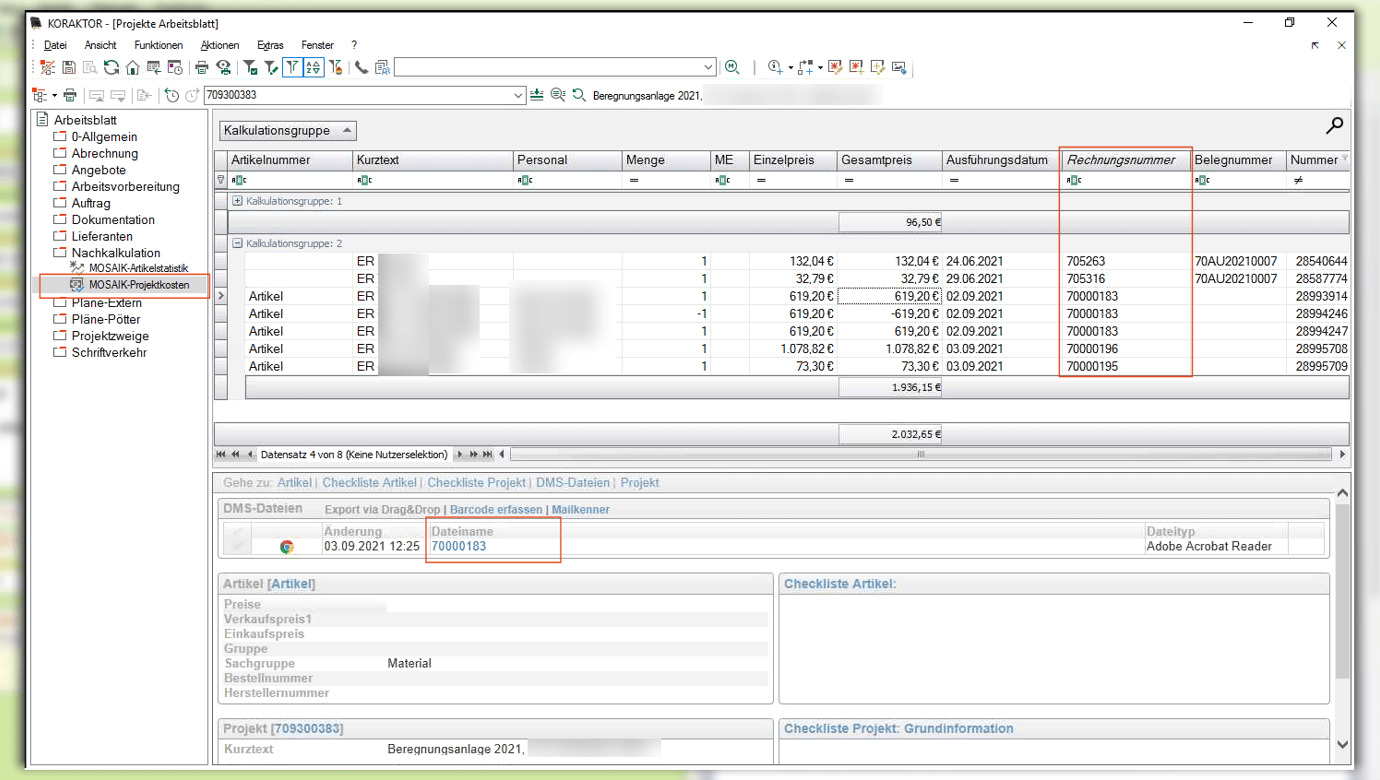This screenshot has width=1380, height=780.
Task: Open the Extras menu
Action: click(x=270, y=45)
